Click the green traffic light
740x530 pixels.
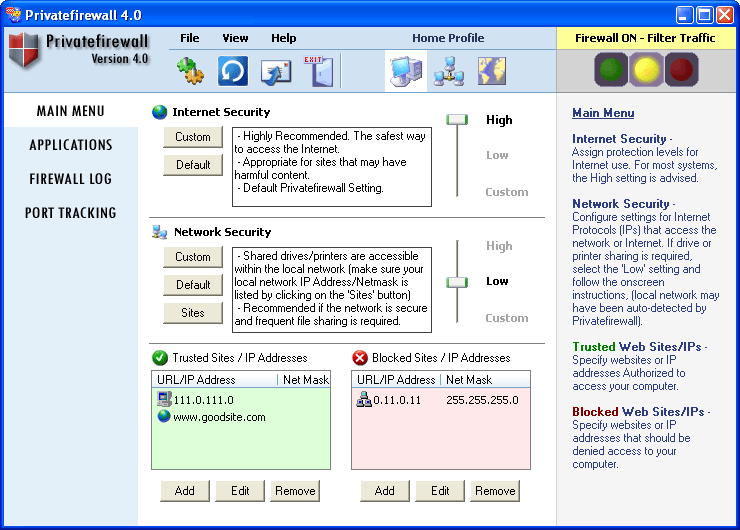point(611,70)
